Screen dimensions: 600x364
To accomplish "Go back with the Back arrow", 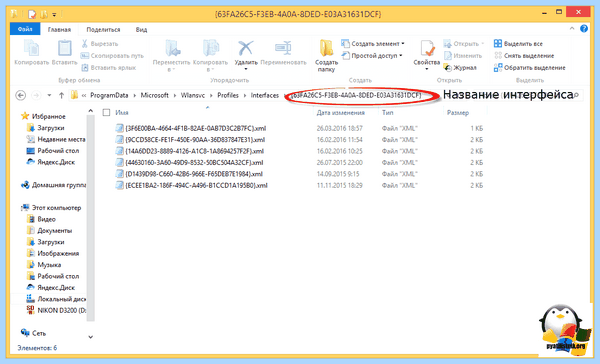I will click(21, 95).
